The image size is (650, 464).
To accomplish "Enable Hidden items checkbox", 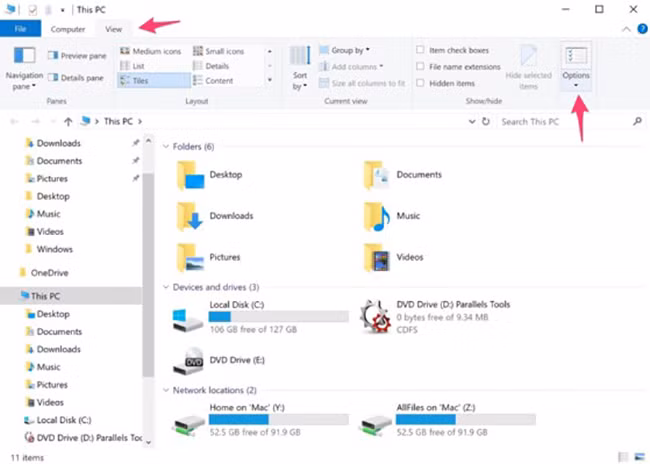I will tap(420, 83).
